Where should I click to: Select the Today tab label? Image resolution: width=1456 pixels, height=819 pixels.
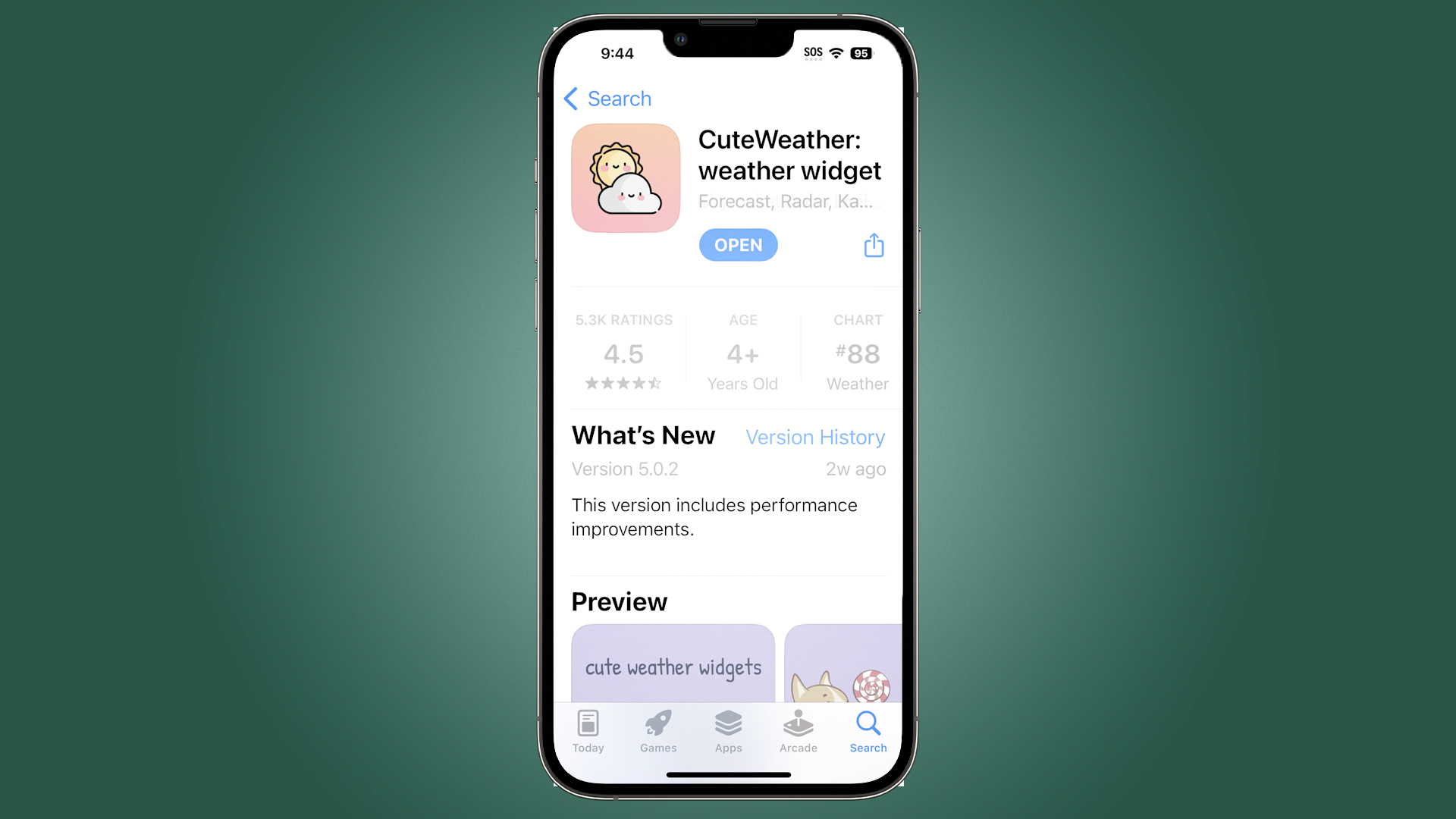(x=588, y=748)
